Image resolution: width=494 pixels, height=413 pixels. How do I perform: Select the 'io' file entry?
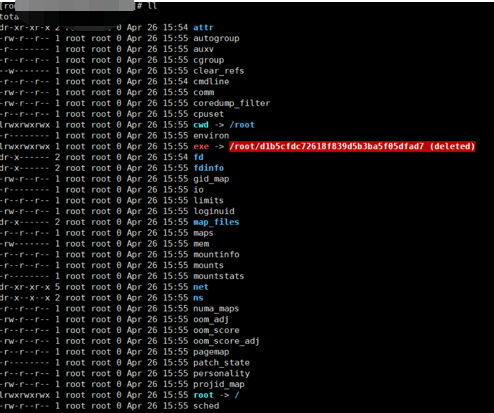pos(198,189)
